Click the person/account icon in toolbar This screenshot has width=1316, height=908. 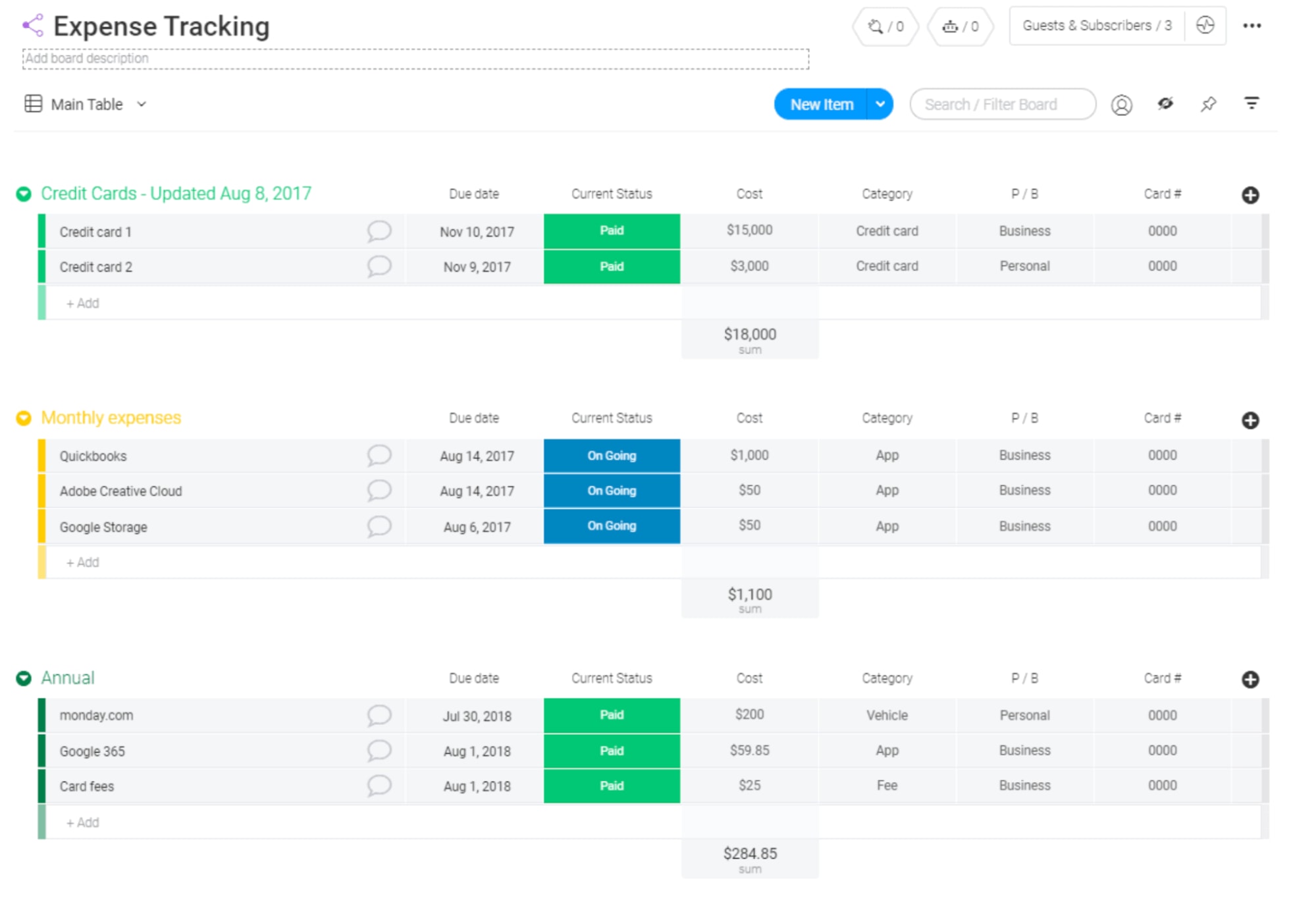point(1123,105)
